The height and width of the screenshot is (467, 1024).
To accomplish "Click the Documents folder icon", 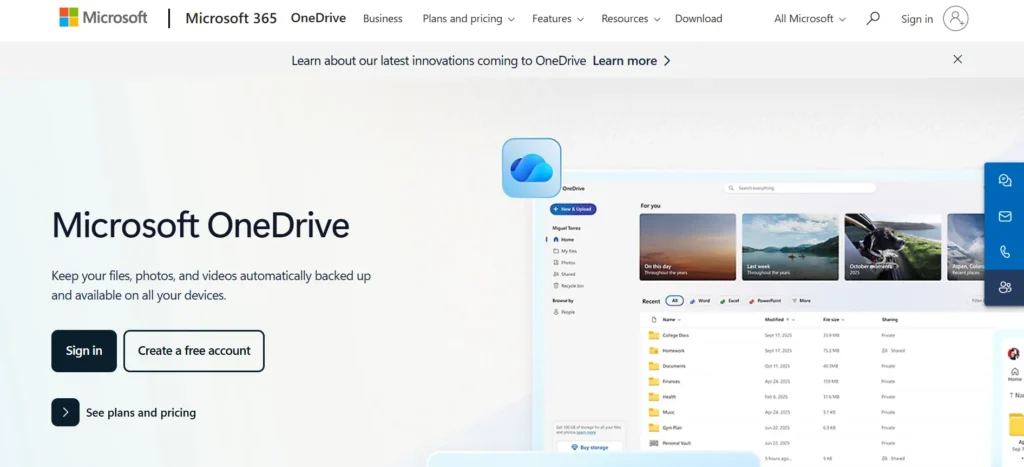I will tap(654, 366).
